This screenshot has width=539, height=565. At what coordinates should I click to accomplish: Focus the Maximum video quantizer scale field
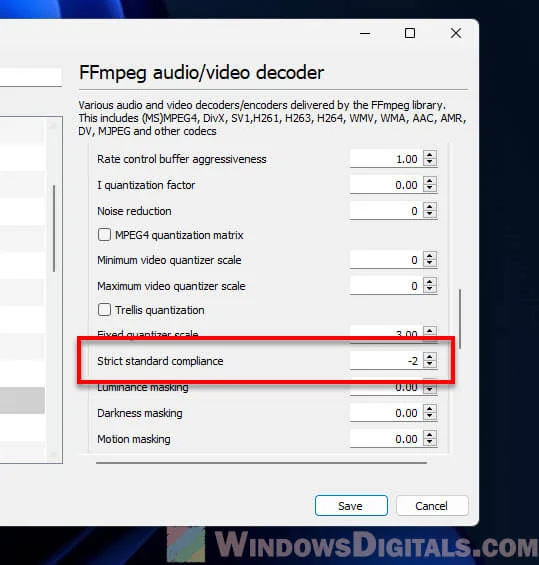386,286
